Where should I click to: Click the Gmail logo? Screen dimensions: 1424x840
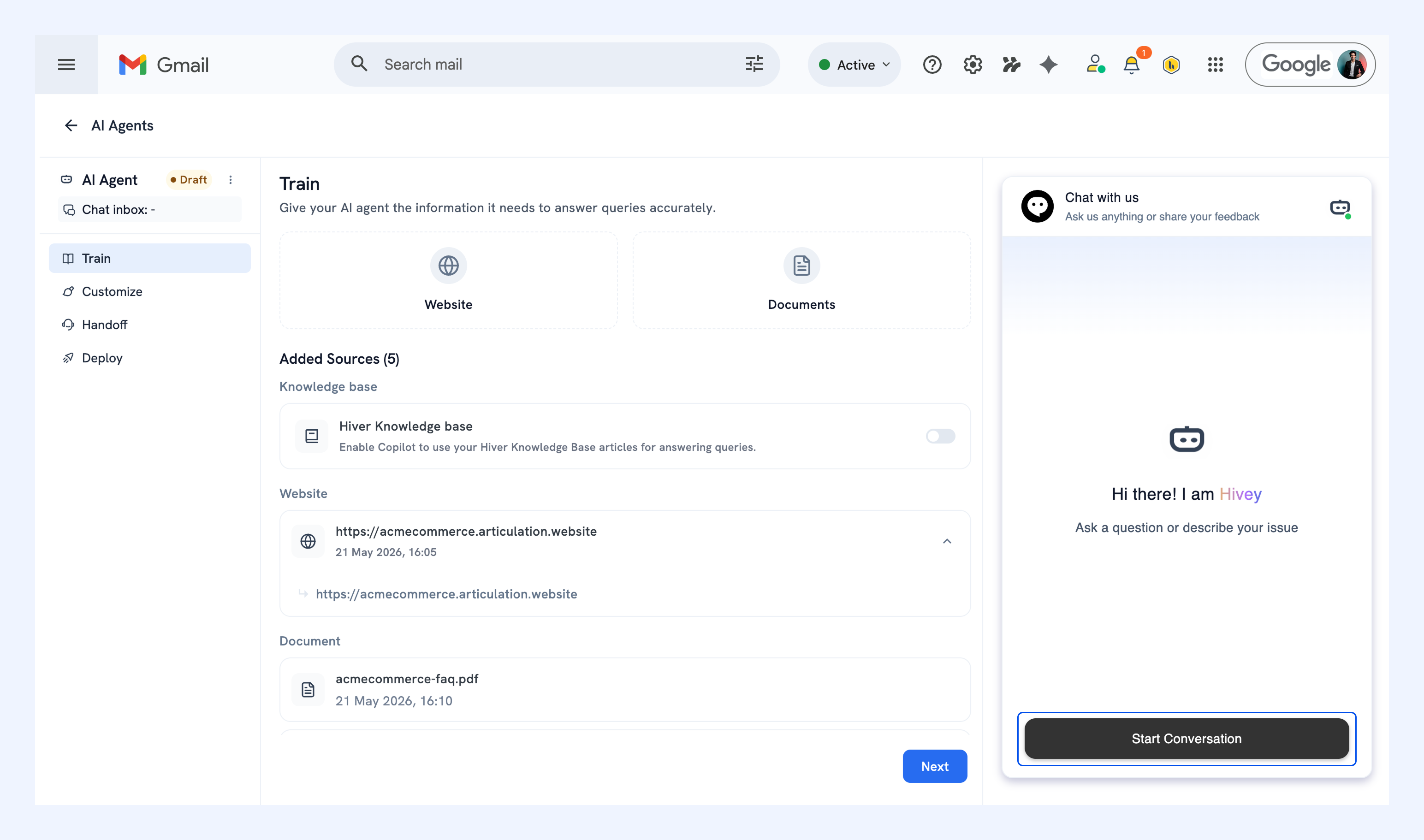point(164,65)
